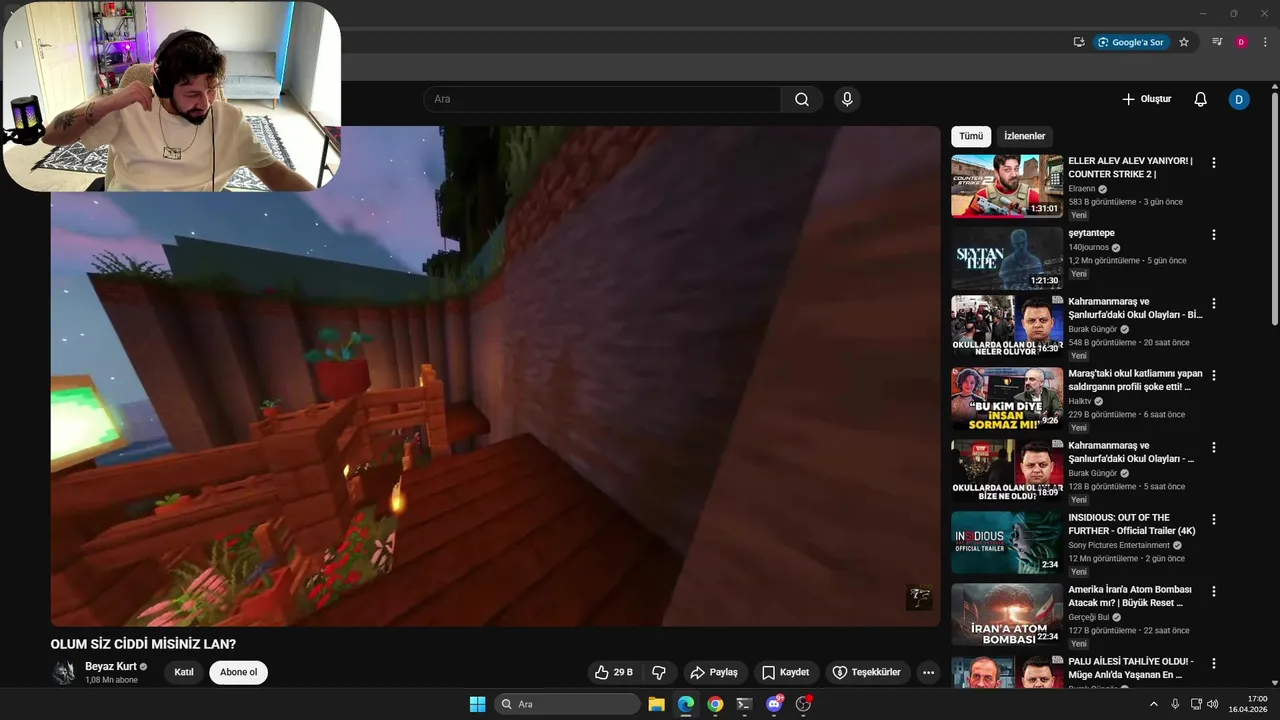Screen dimensions: 1280x720
Task: Open Windows Start menu
Action: (477, 704)
